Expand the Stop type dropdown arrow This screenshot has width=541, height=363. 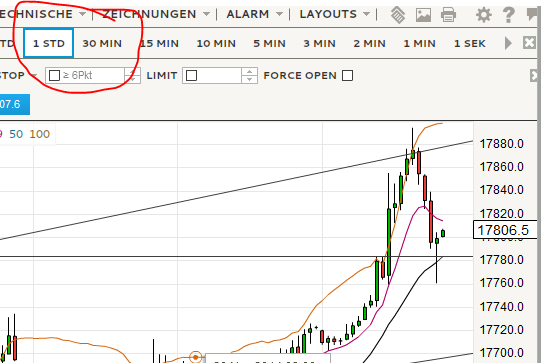coord(33,75)
